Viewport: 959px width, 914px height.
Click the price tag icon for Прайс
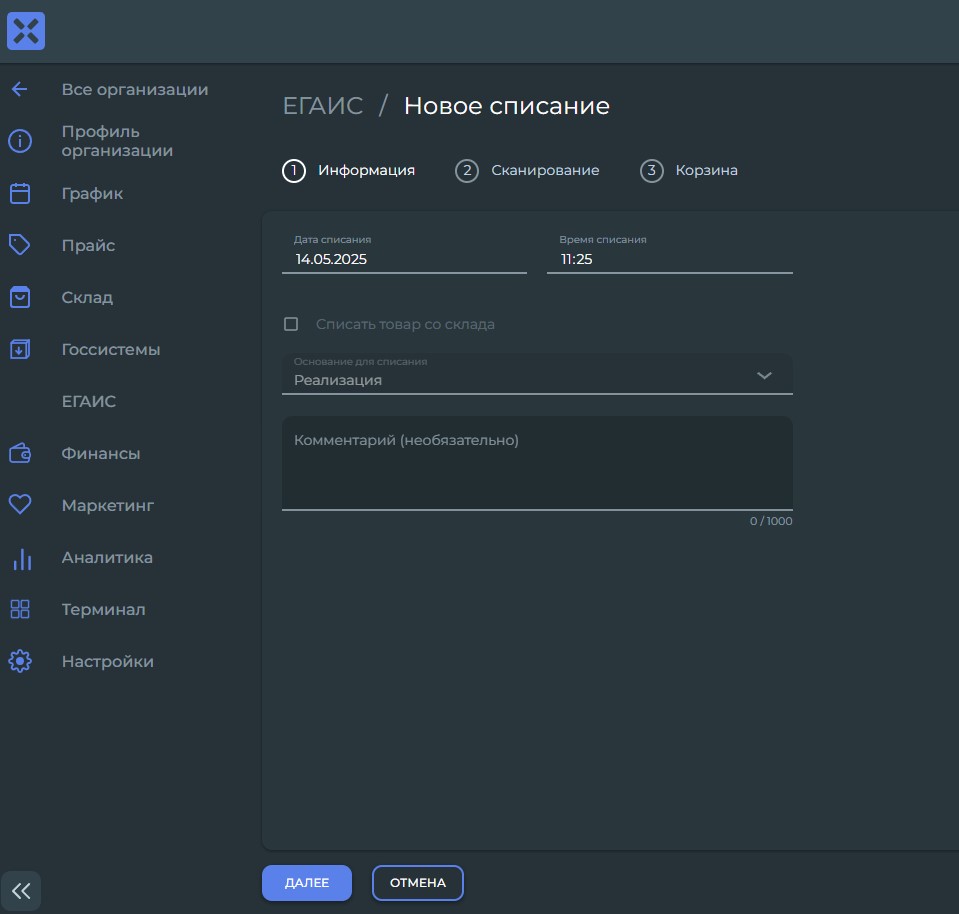tap(20, 245)
